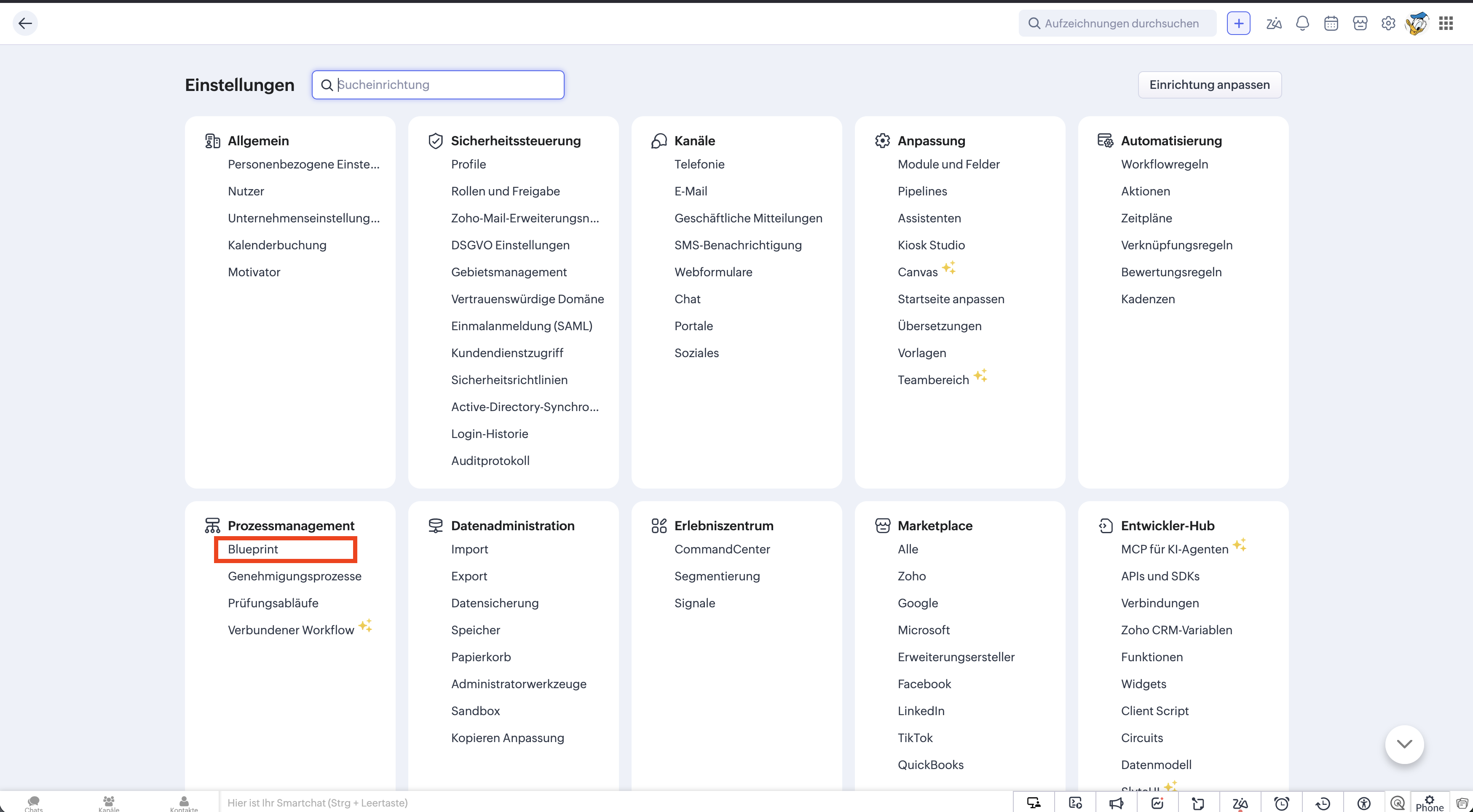This screenshot has height=812, width=1473.
Task: Open Module und Felder
Action: click(x=949, y=164)
